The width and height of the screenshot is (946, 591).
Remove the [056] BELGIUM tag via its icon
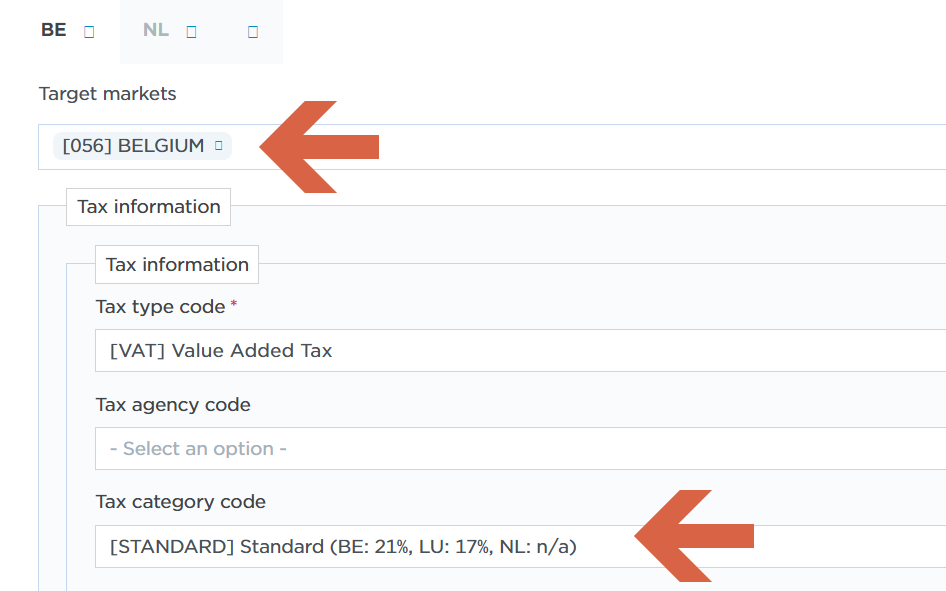(218, 146)
